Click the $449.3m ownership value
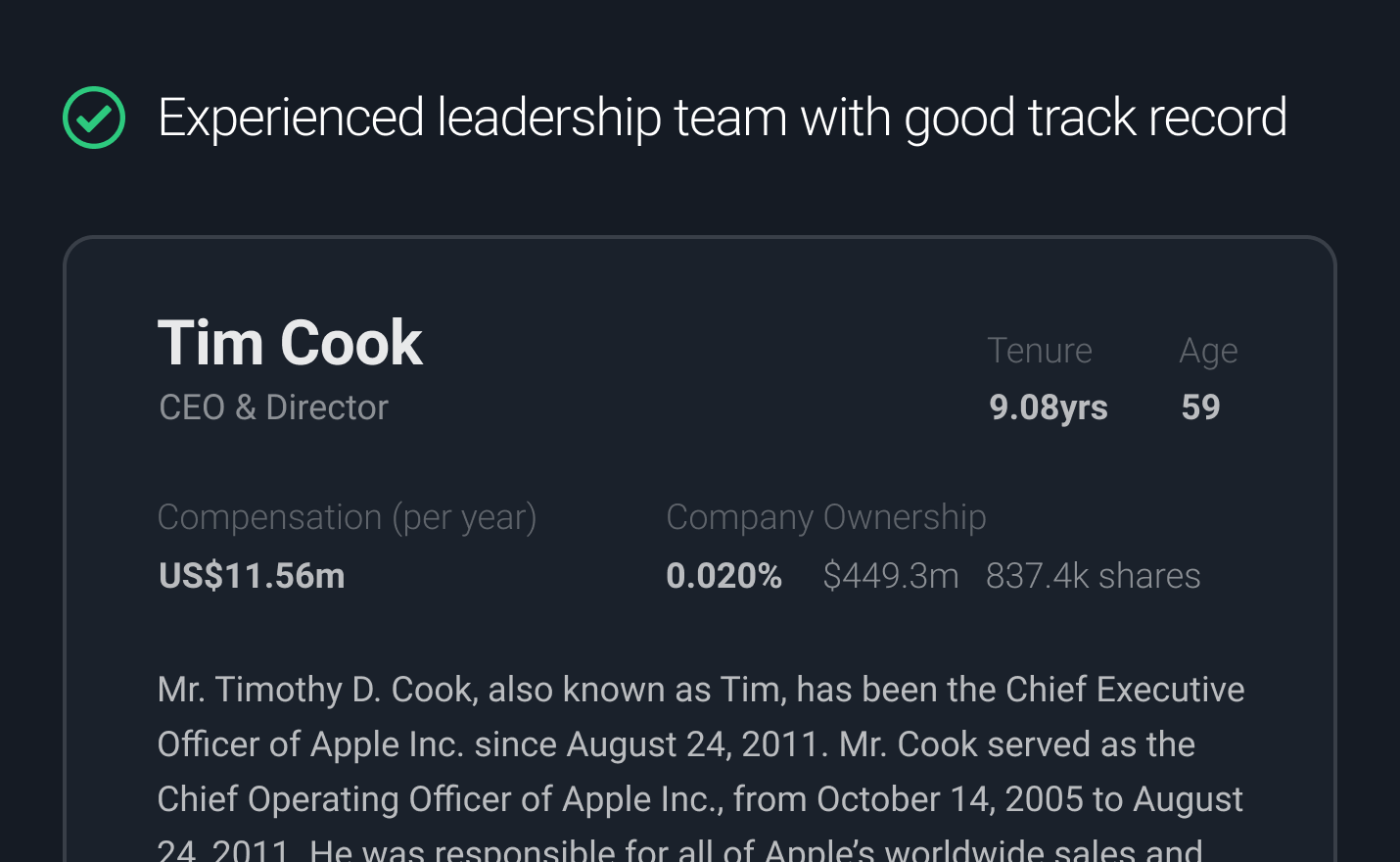Screen dimensions: 1400x862 pos(891,576)
